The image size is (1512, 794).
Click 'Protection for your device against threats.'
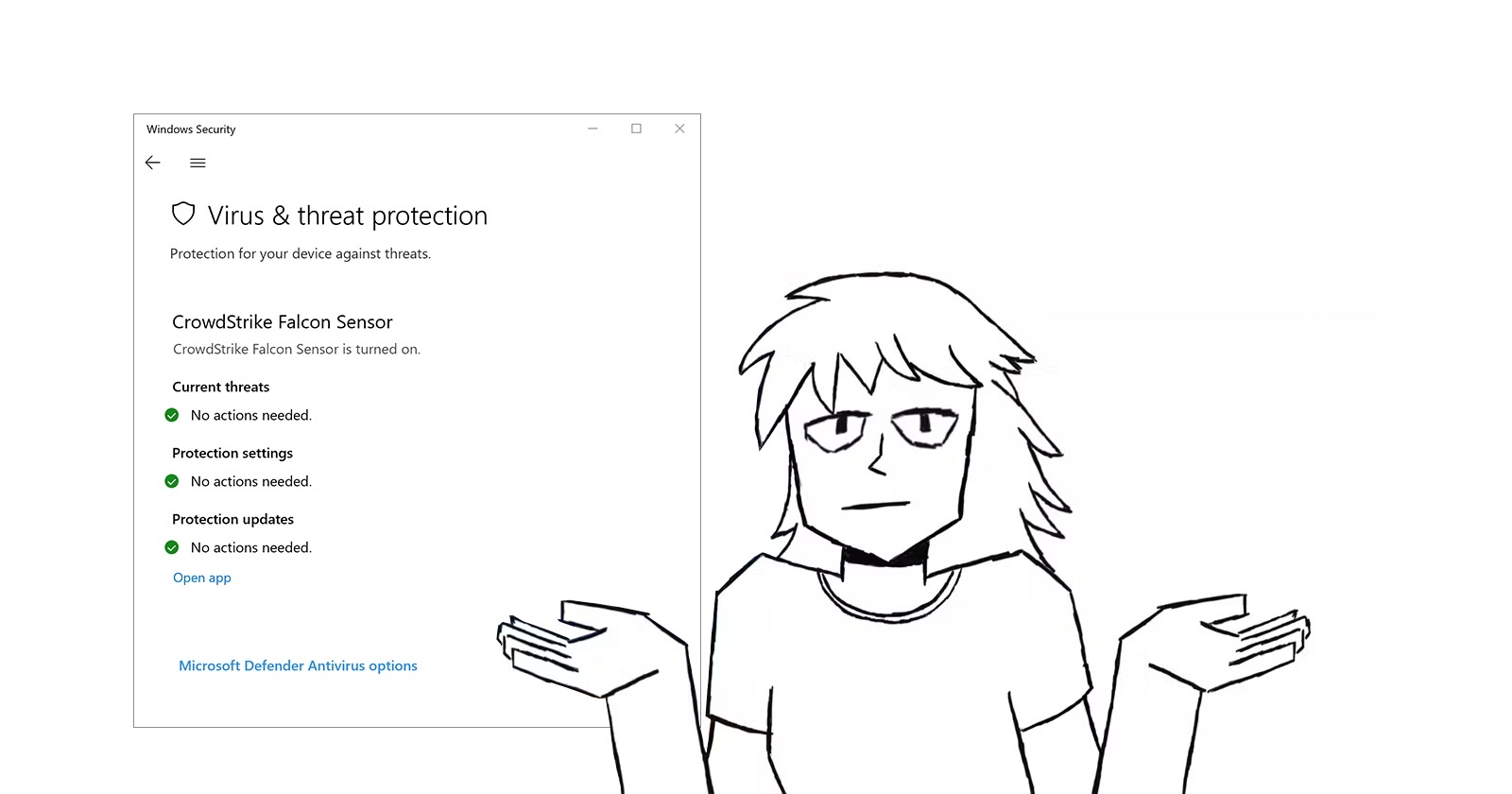coord(301,253)
